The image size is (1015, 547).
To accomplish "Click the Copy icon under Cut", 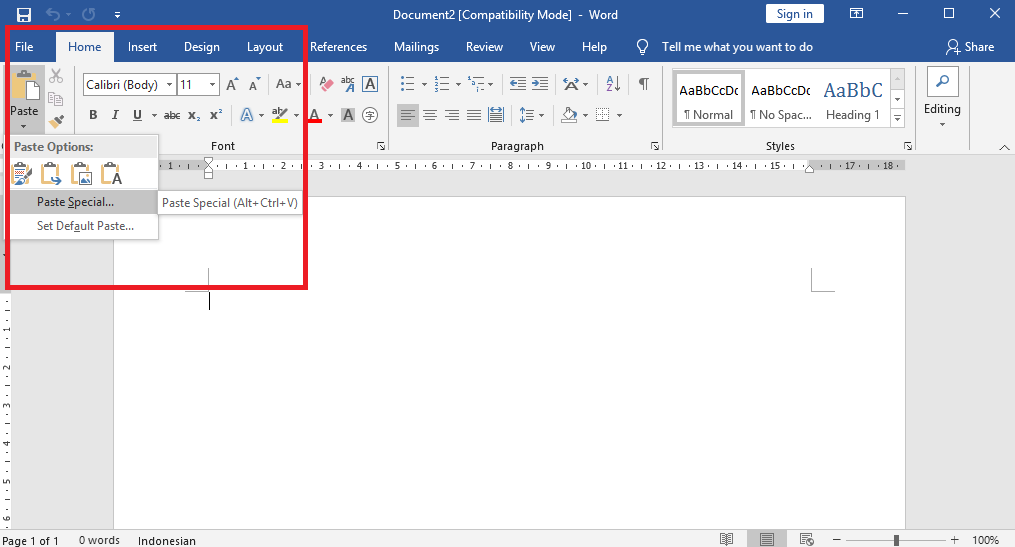I will click(x=56, y=98).
